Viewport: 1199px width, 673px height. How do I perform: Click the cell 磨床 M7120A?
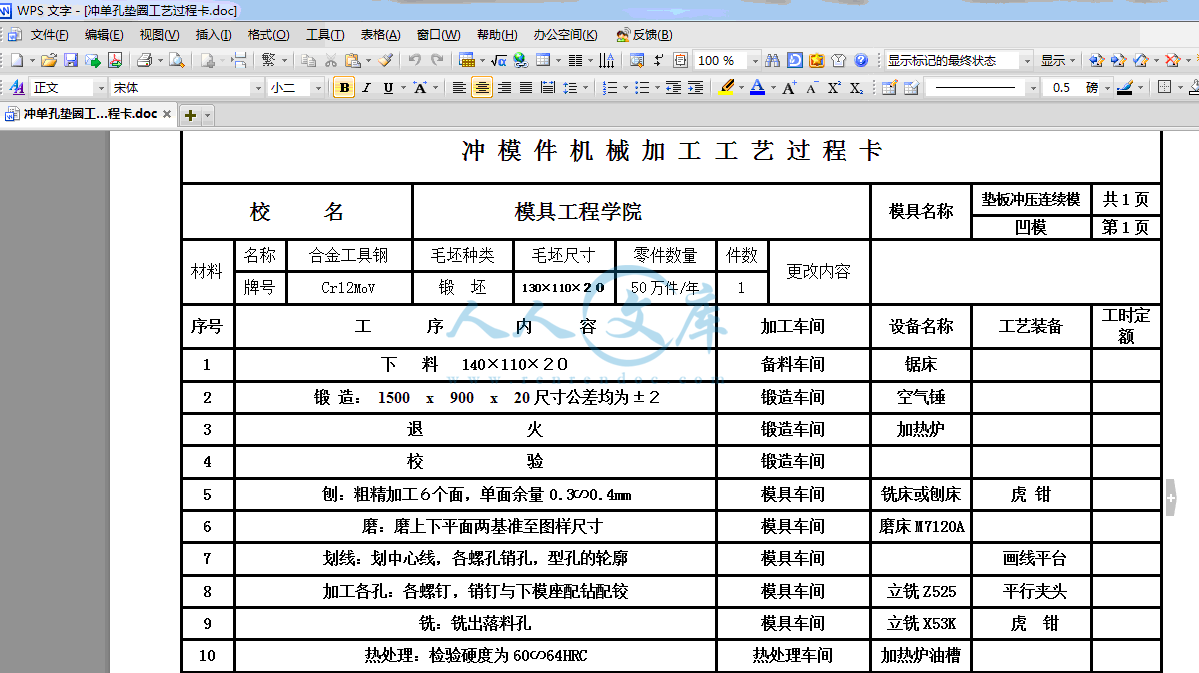pos(921,527)
